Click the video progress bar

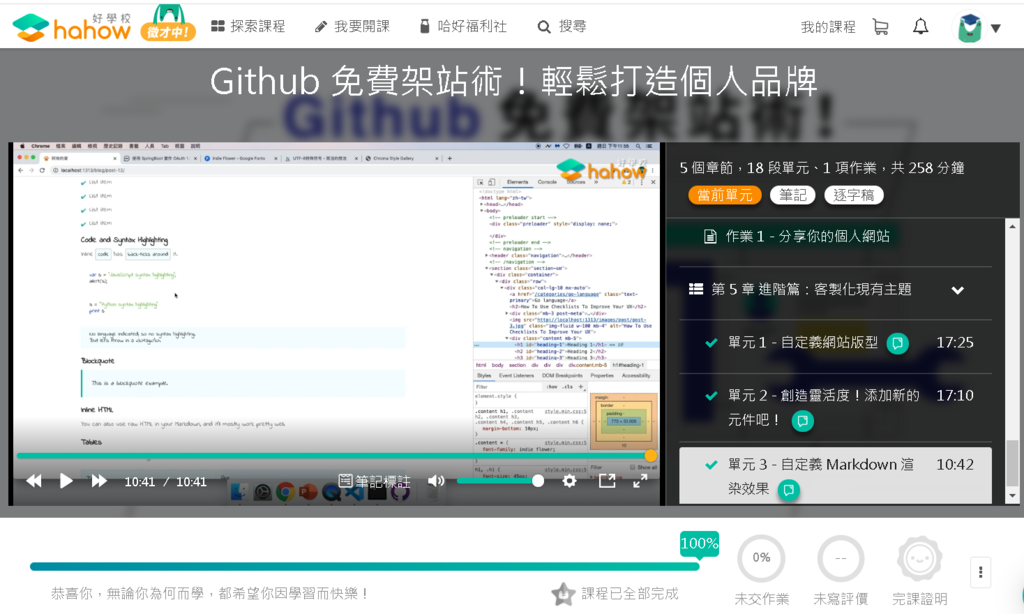click(335, 455)
